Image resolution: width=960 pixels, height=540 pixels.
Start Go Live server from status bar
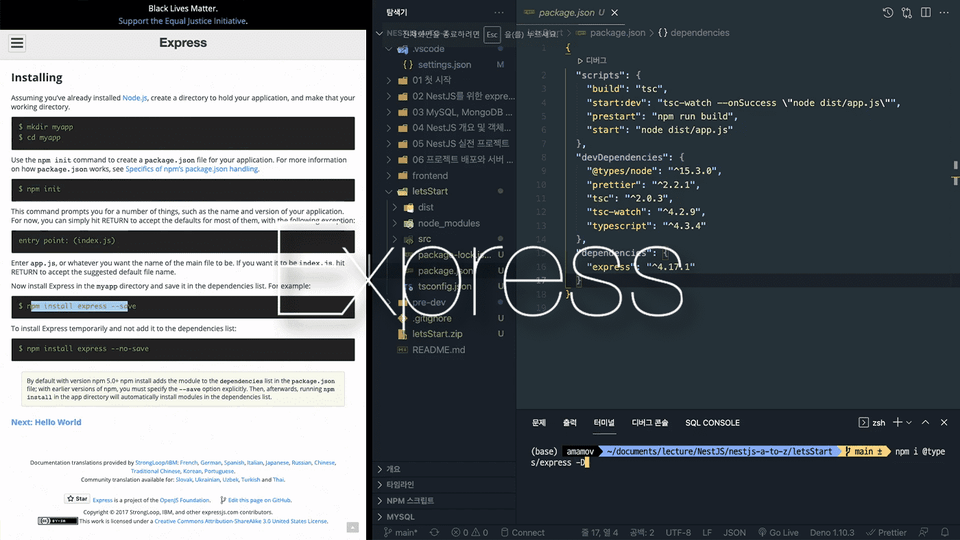pyautogui.click(x=778, y=533)
